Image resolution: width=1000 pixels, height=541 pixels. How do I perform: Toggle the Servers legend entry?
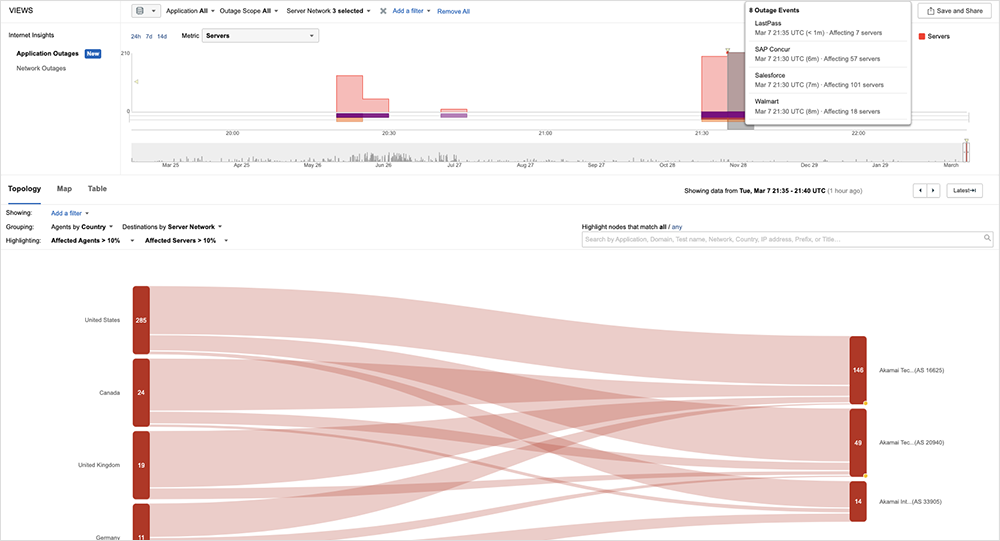pos(932,36)
